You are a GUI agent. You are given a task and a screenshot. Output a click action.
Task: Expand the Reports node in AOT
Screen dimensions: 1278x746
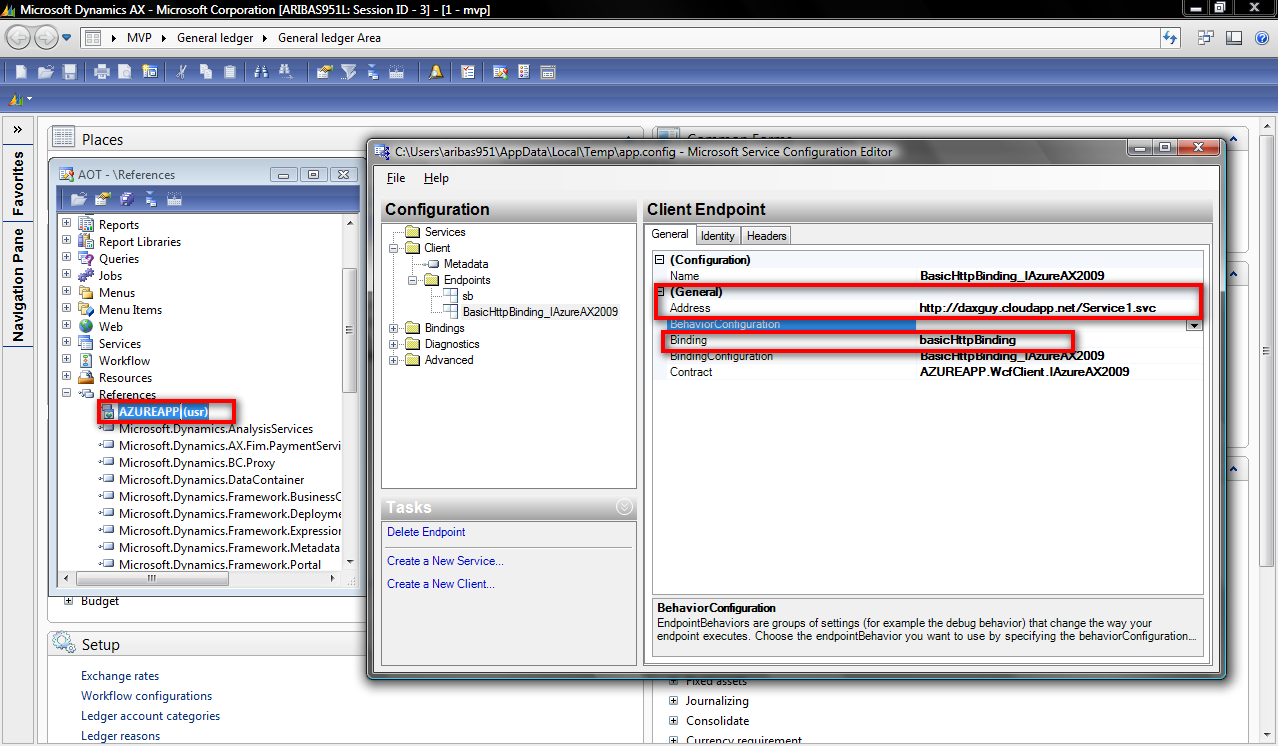tap(67, 224)
